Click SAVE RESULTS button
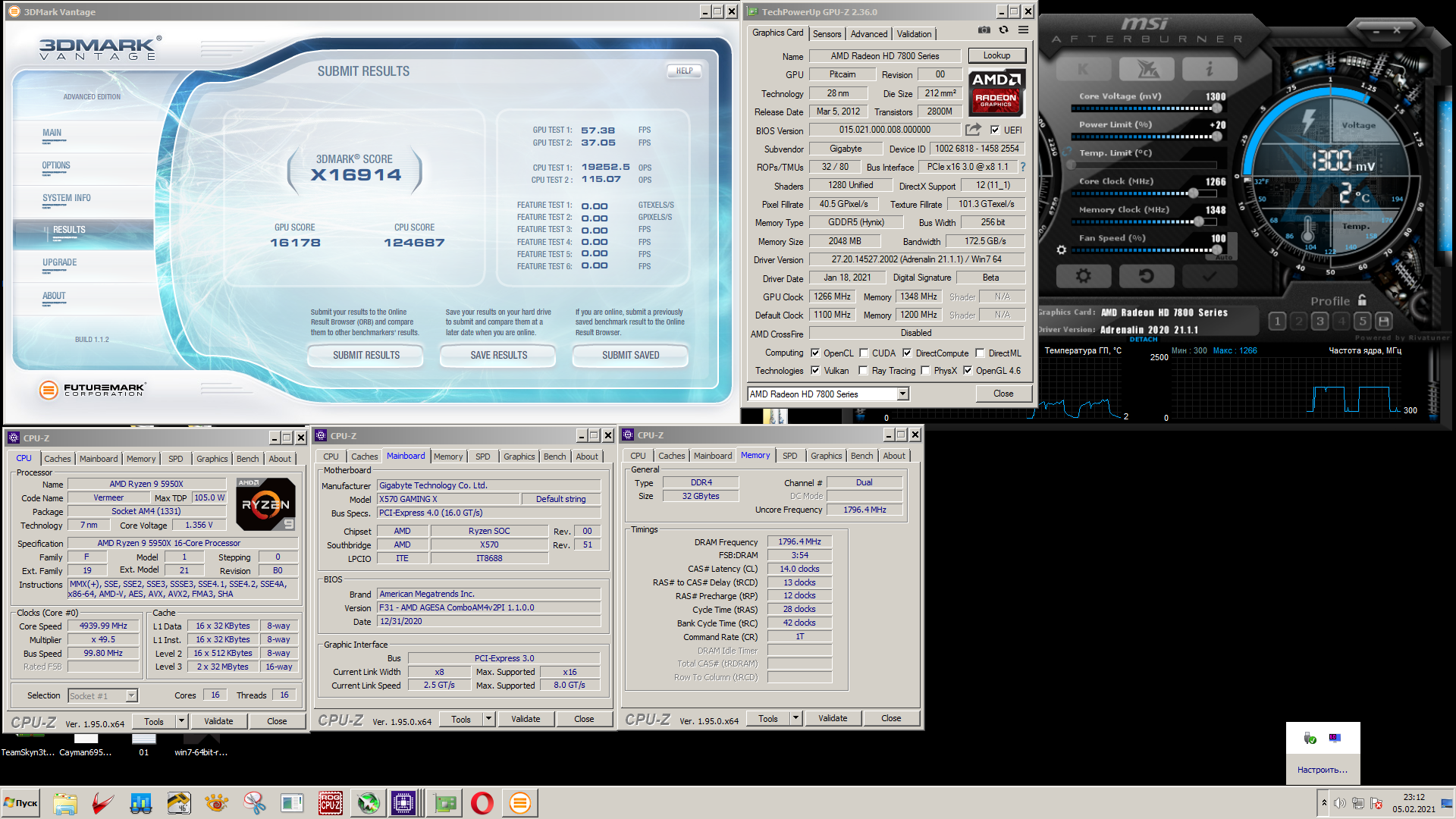 tap(499, 355)
